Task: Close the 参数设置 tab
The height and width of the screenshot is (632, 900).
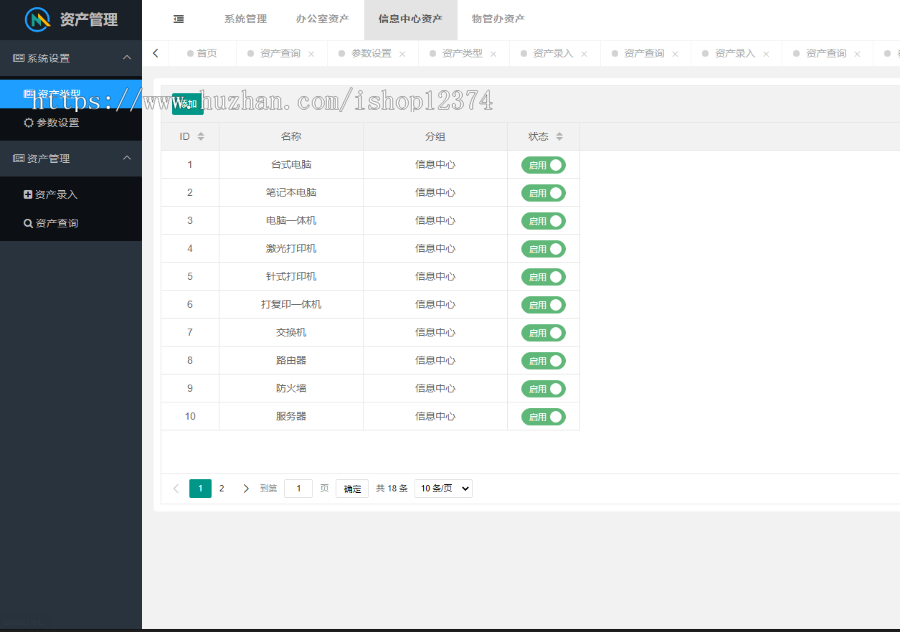Action: [x=402, y=54]
